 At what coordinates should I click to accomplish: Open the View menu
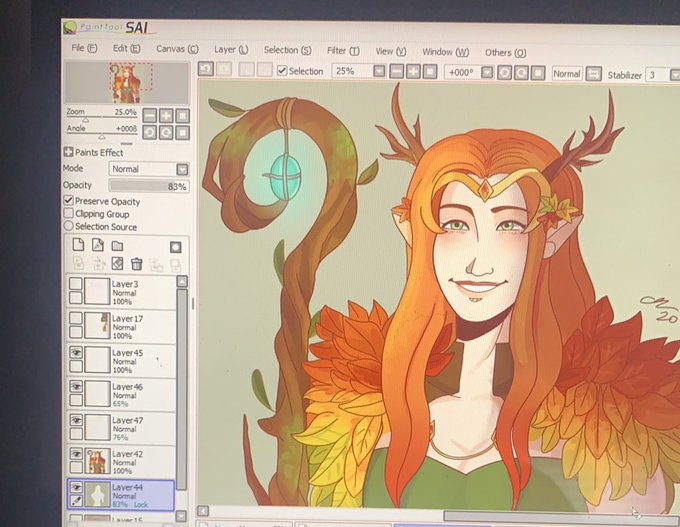click(391, 51)
